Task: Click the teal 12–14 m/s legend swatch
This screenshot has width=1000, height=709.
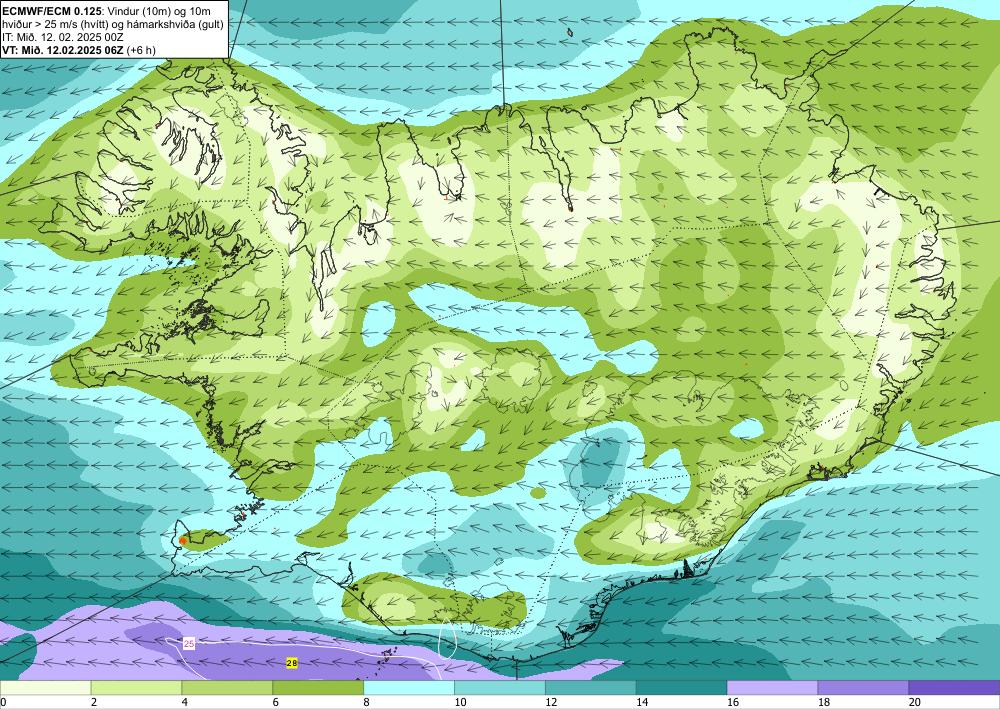Action: click(x=591, y=687)
